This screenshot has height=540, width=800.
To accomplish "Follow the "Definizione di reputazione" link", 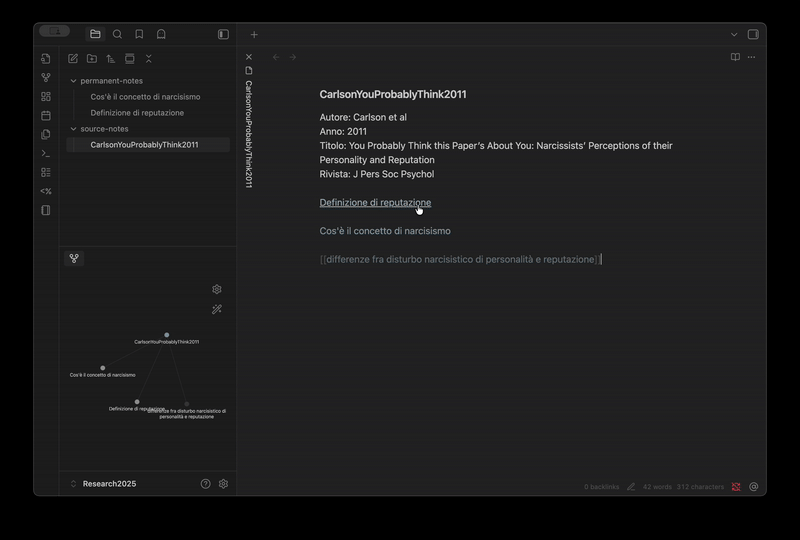I will point(375,203).
